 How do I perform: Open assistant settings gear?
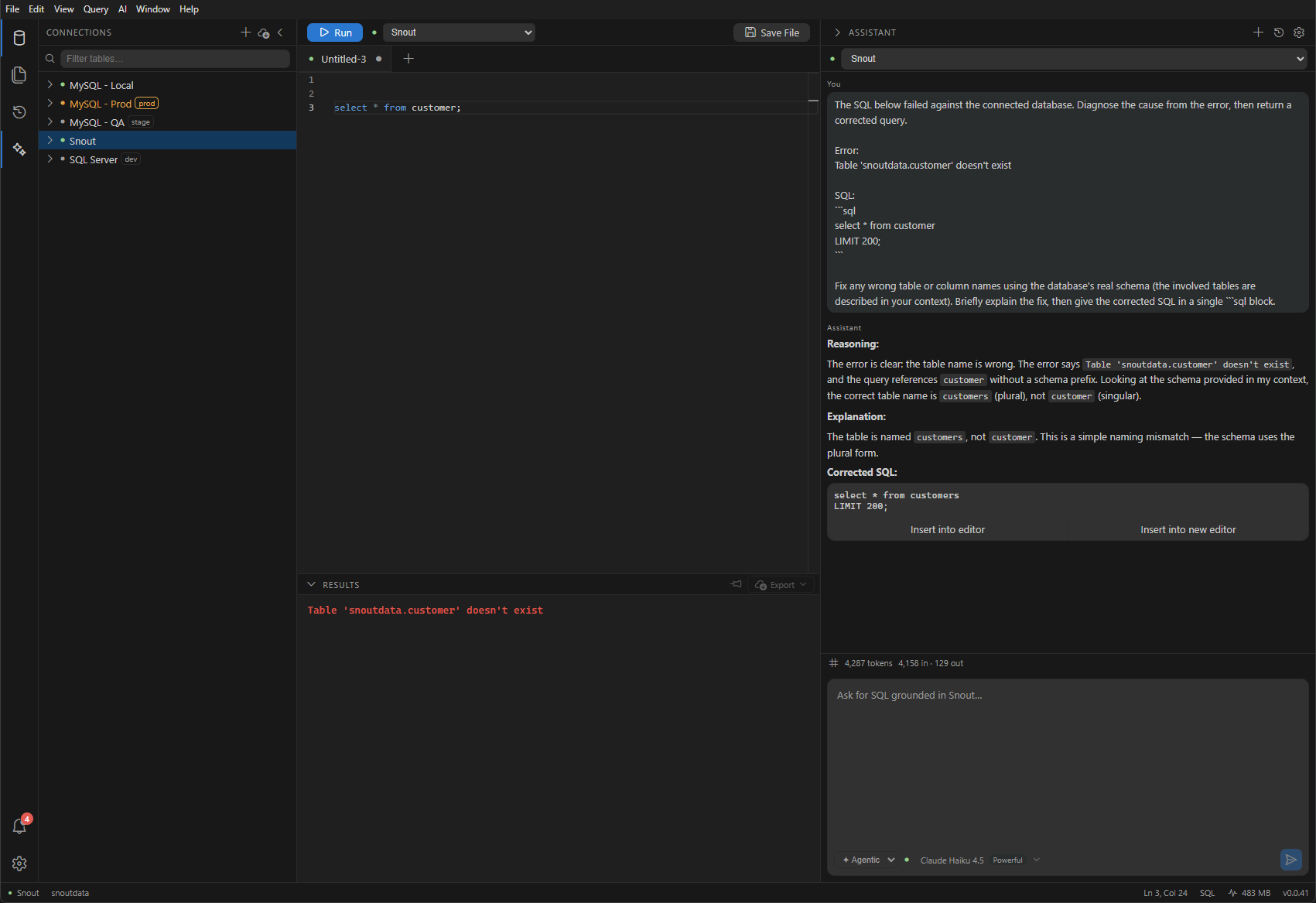pyautogui.click(x=1299, y=32)
